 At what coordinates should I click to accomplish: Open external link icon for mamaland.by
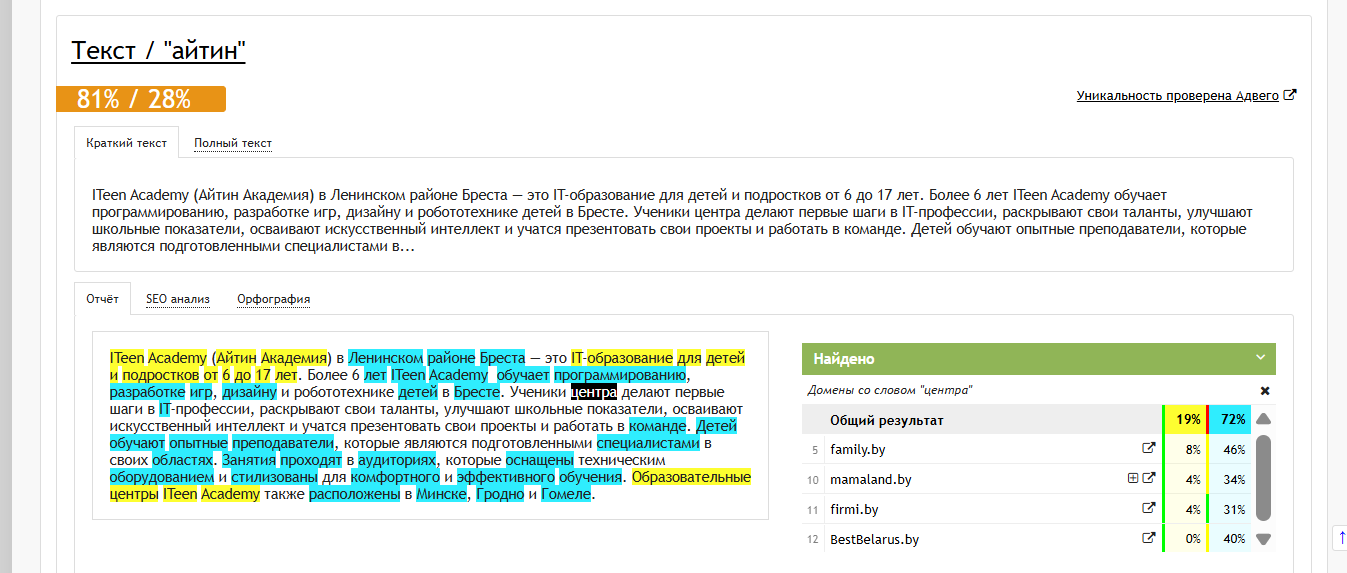[1149, 479]
